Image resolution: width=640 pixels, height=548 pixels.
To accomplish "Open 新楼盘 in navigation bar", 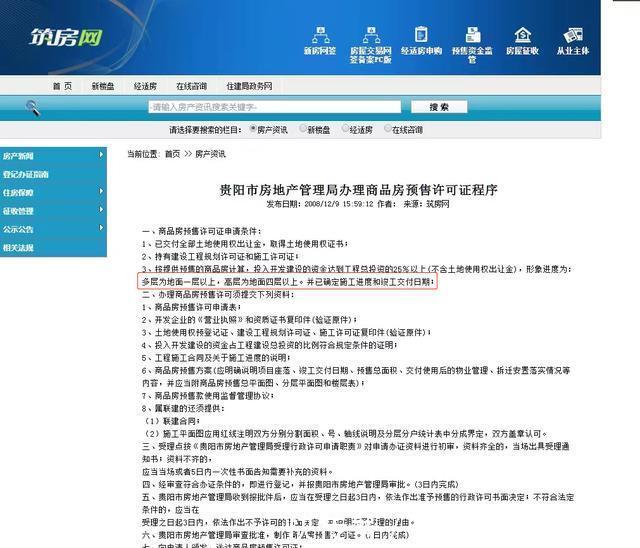I will [103, 86].
